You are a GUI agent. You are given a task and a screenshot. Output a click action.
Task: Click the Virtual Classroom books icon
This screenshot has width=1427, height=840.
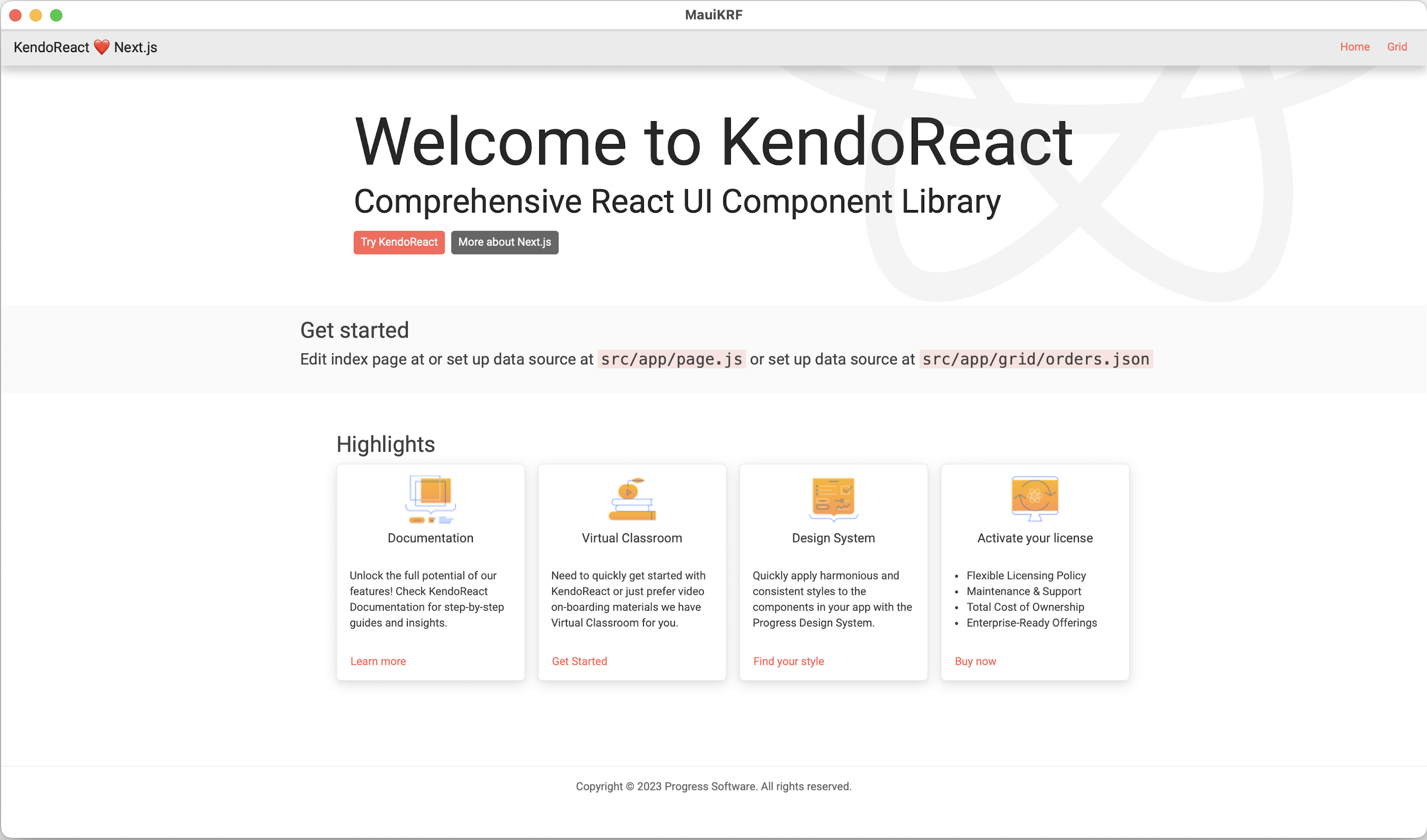[x=632, y=499]
